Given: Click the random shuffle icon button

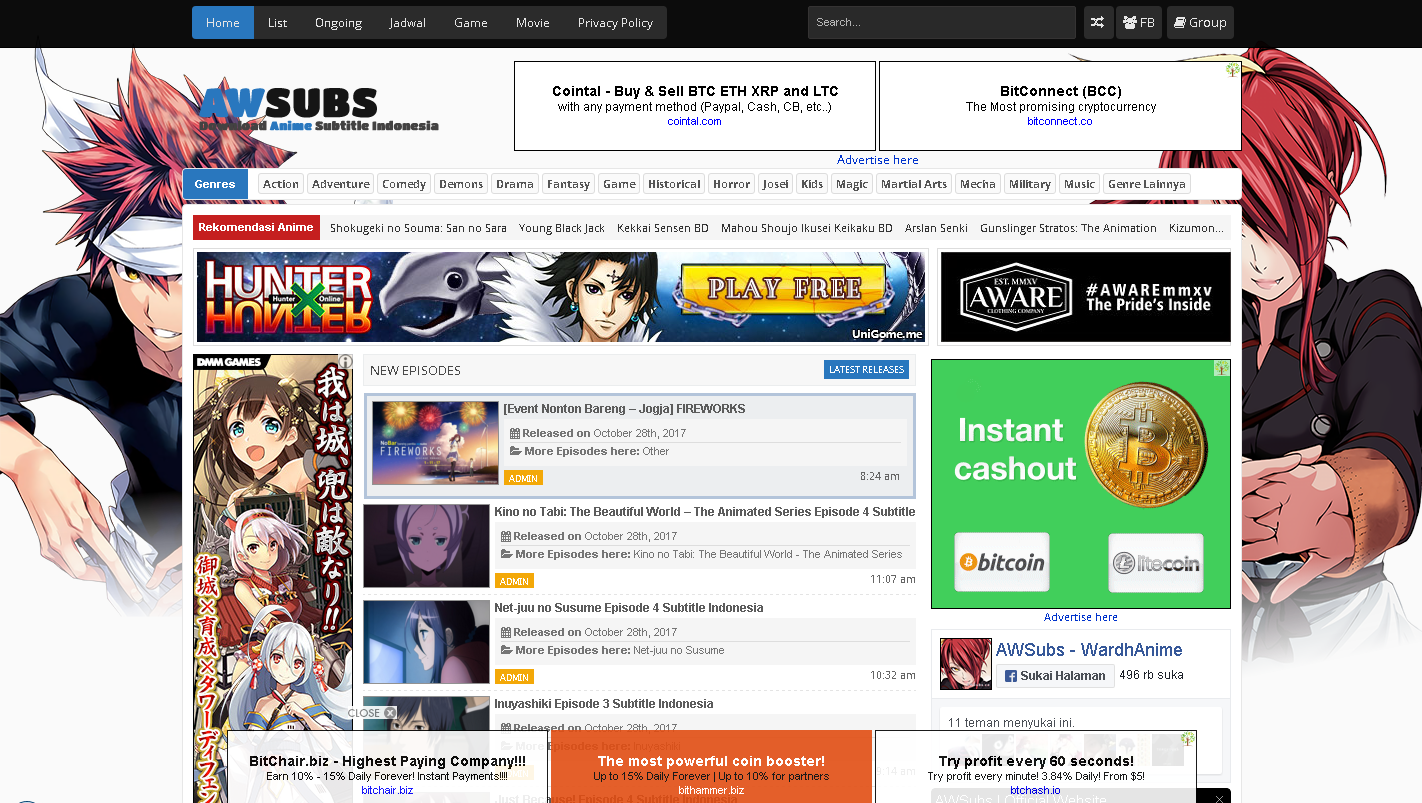Looking at the screenshot, I should click(1098, 22).
